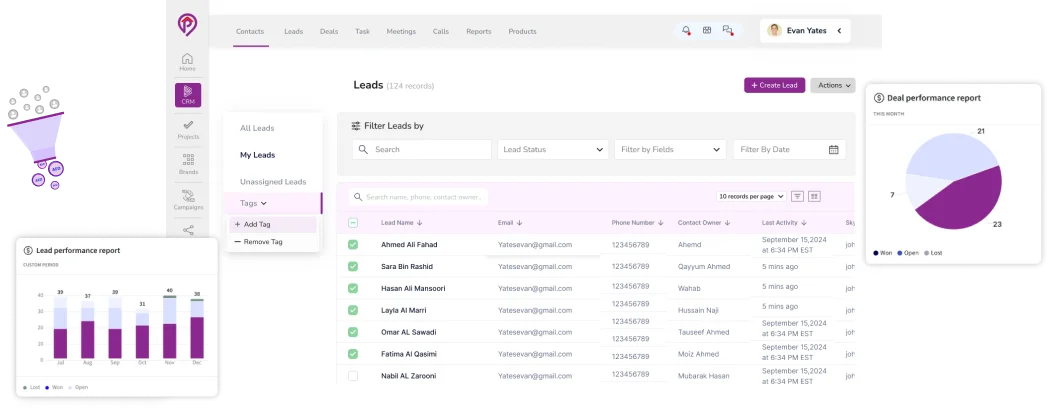Go to Home in sidebar
Image resolution: width=1048 pixels, height=412 pixels.
(x=188, y=62)
